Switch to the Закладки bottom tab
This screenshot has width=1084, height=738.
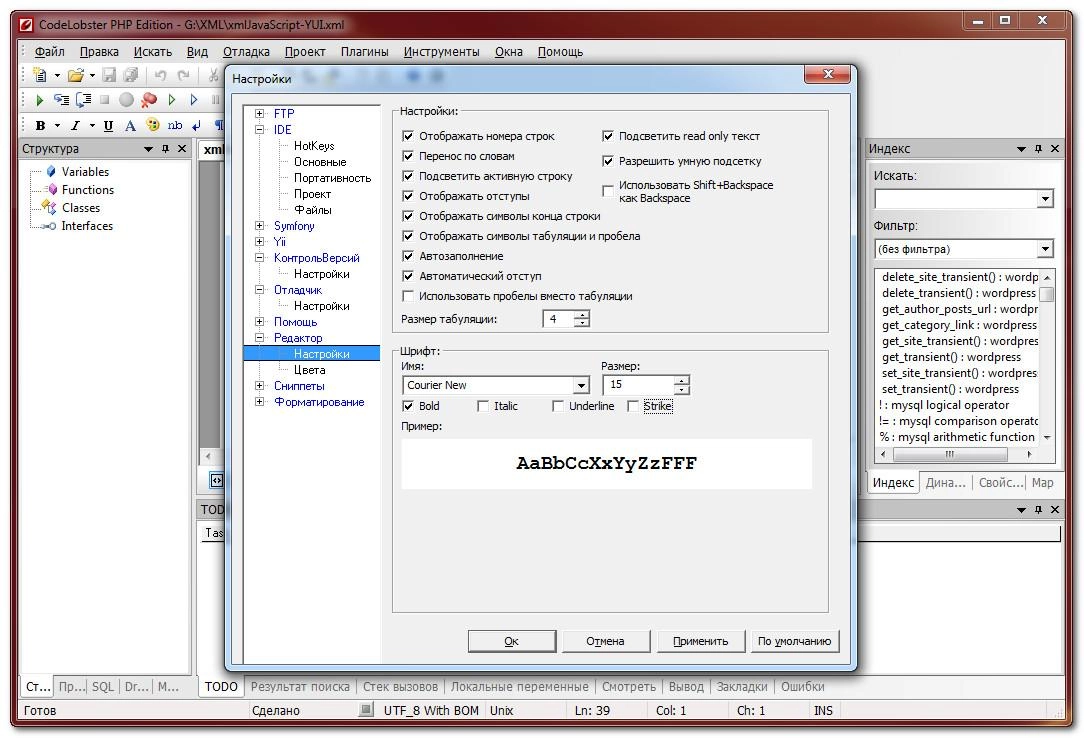click(x=742, y=687)
